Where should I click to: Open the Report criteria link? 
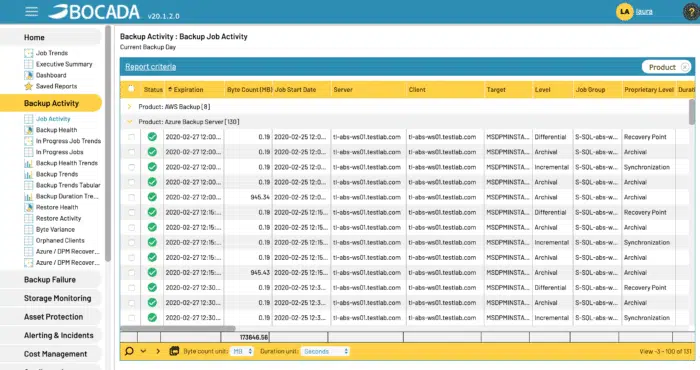(x=150, y=67)
